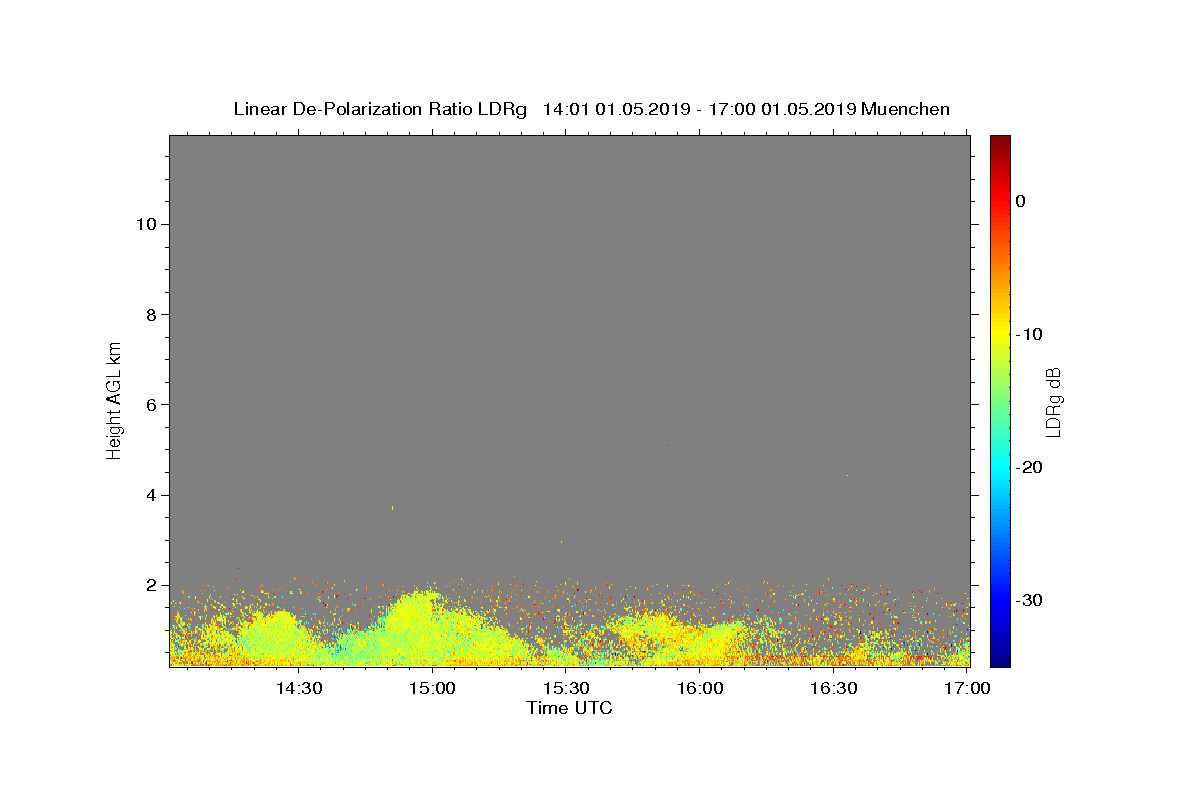Select the 14:30 time axis label
The width and height of the screenshot is (1200, 800).
[298, 688]
